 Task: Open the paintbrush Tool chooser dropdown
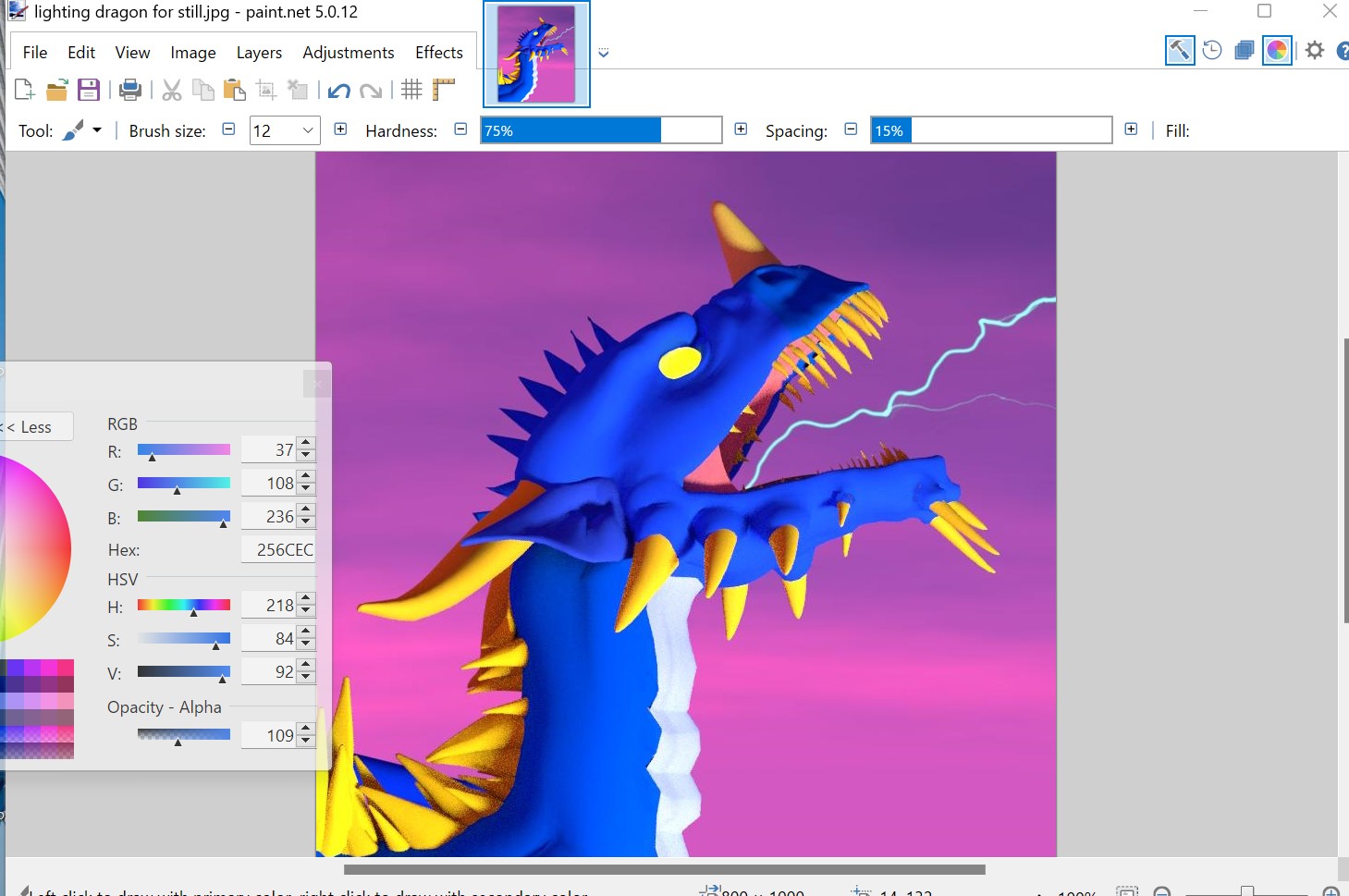[x=82, y=130]
